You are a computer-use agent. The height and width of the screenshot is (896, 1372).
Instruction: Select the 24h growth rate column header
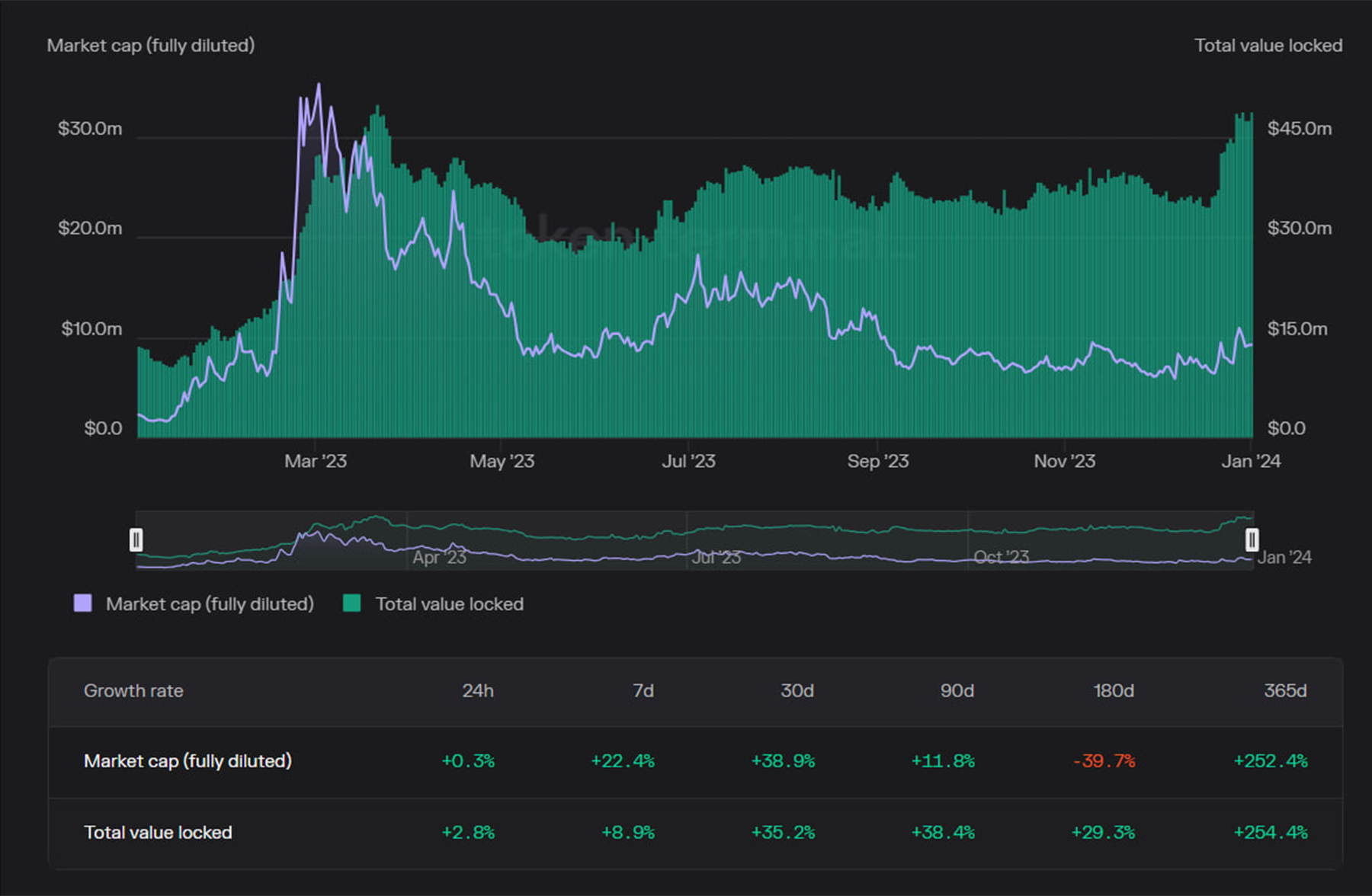click(478, 691)
